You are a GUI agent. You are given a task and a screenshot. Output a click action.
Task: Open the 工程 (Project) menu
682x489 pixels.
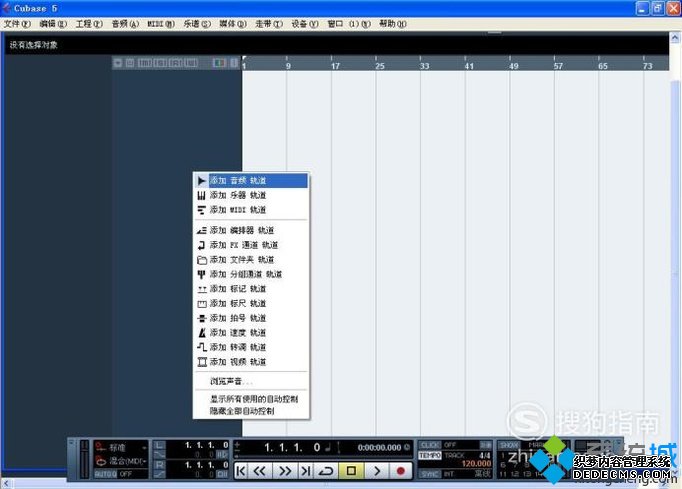coord(89,24)
